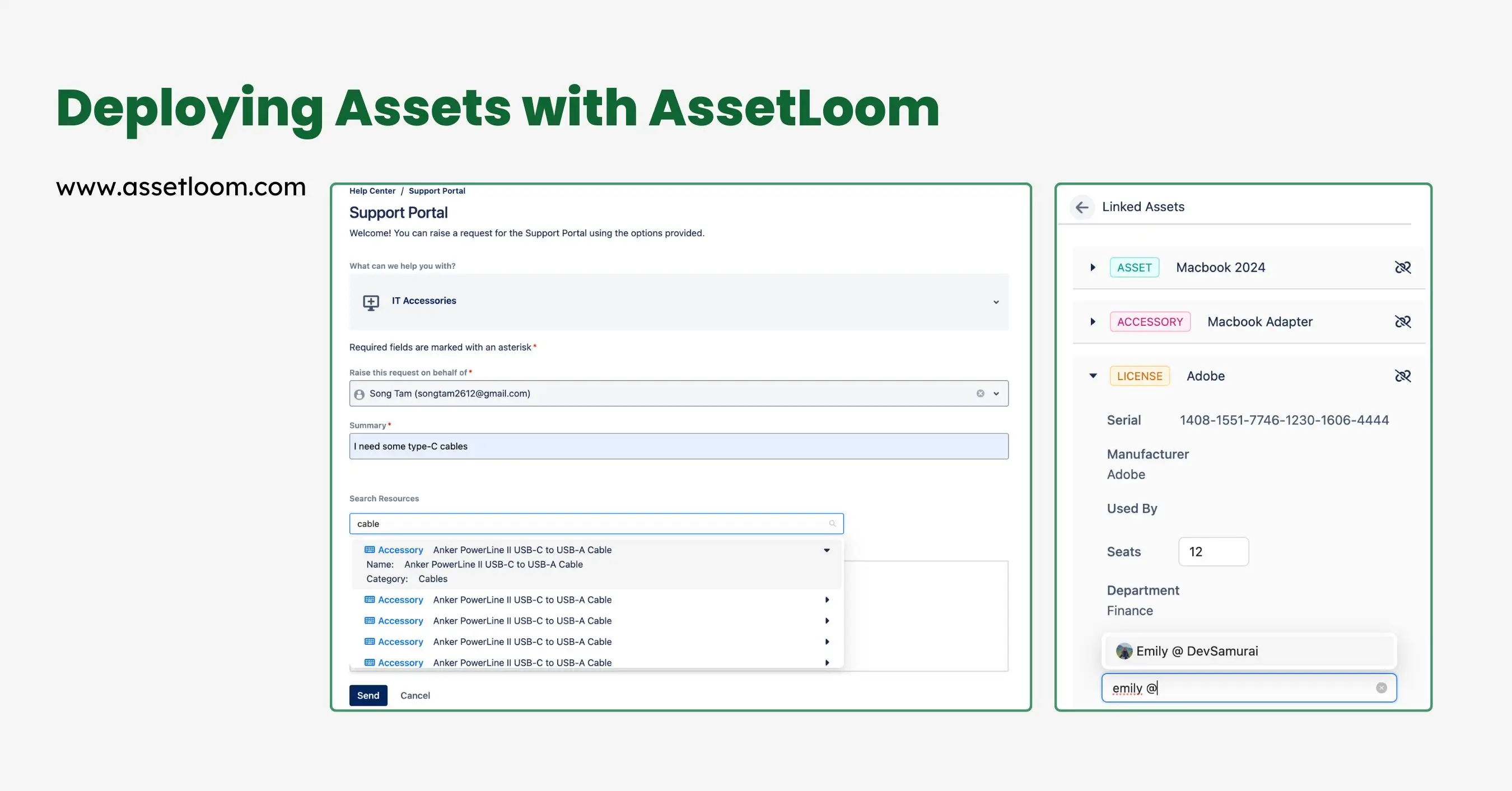The width and height of the screenshot is (1512, 791).
Task: Clear the Song Tam requester selection
Action: (x=980, y=394)
